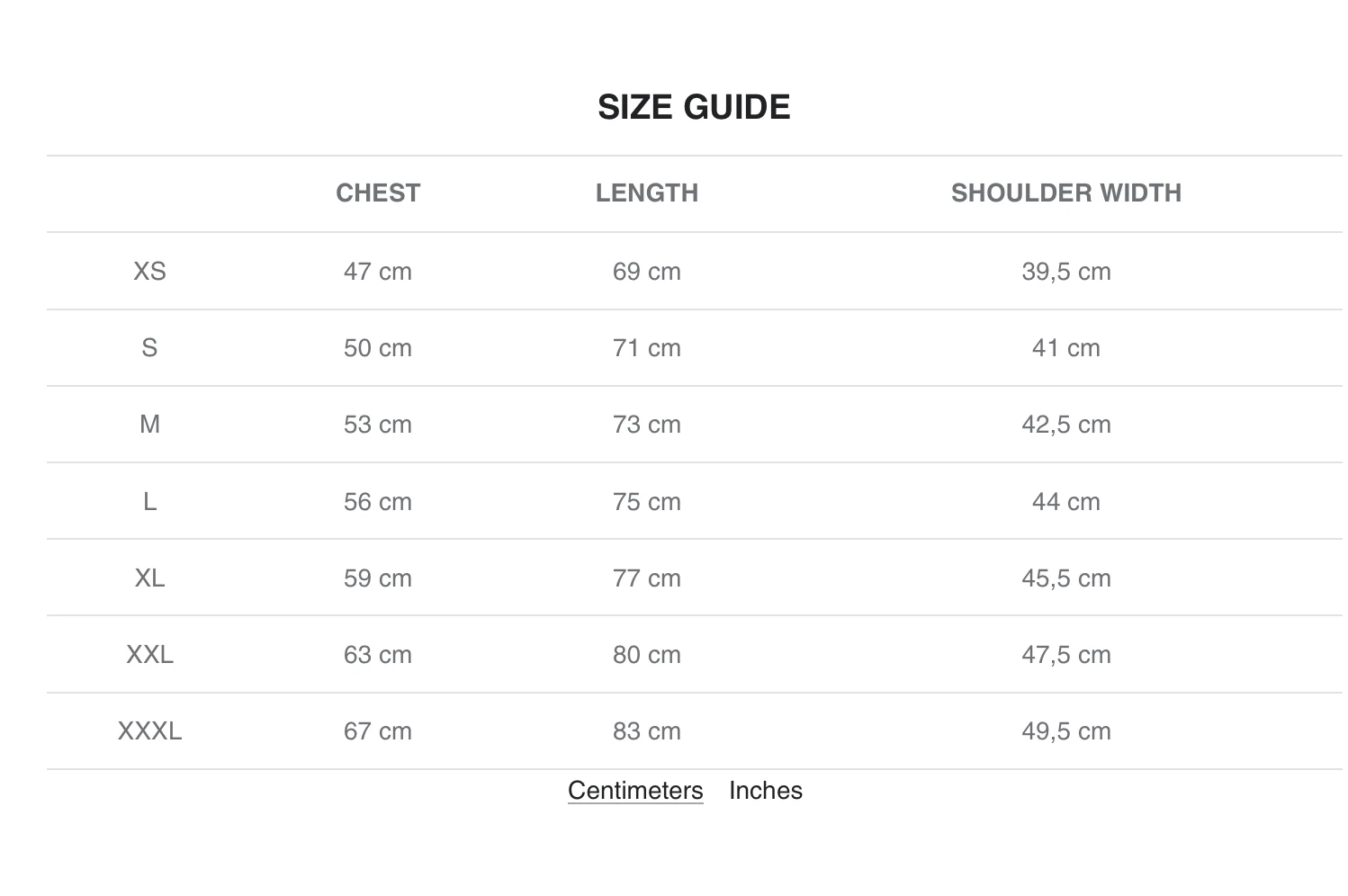Image resolution: width=1348 pixels, height=896 pixels.
Task: Click the 39,5 cm shoulder width cell
Action: [x=1066, y=271]
